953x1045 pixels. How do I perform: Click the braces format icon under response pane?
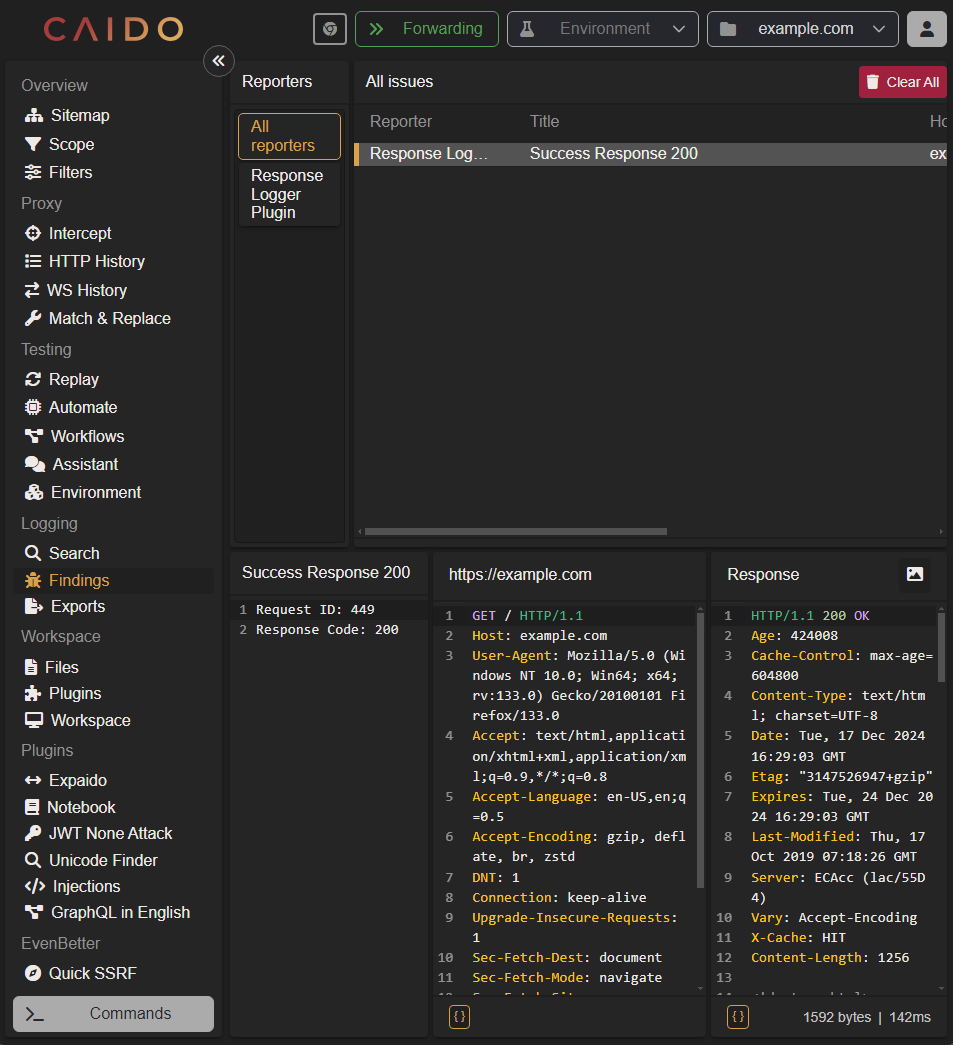click(x=738, y=1017)
